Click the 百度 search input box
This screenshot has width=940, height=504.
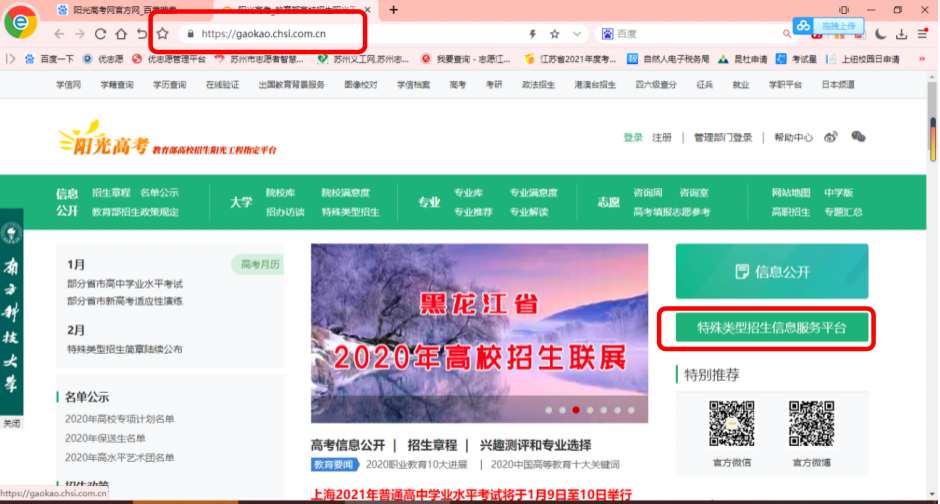coord(695,34)
